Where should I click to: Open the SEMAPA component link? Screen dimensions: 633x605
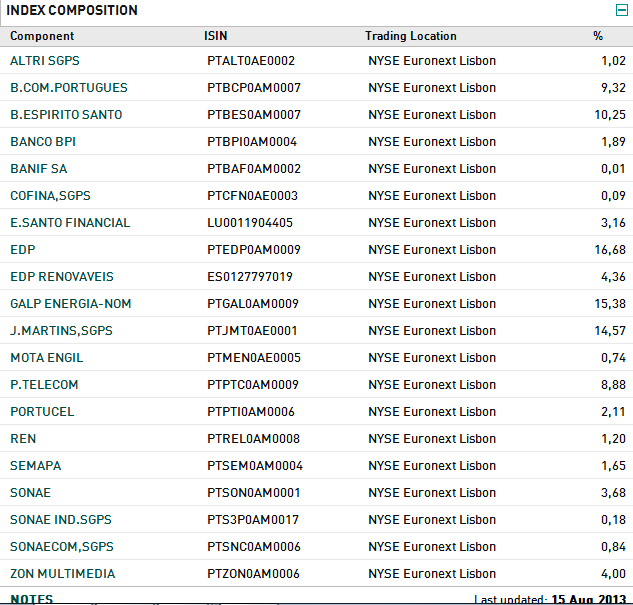tap(36, 466)
